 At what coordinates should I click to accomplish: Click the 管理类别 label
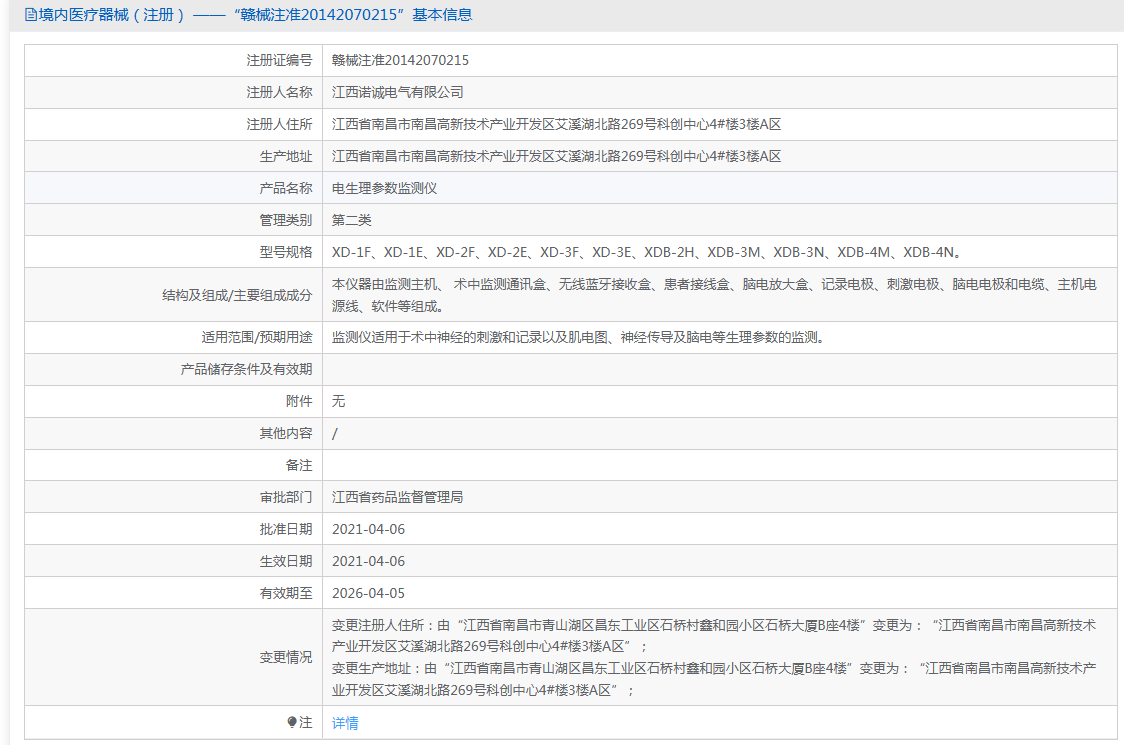pos(286,220)
